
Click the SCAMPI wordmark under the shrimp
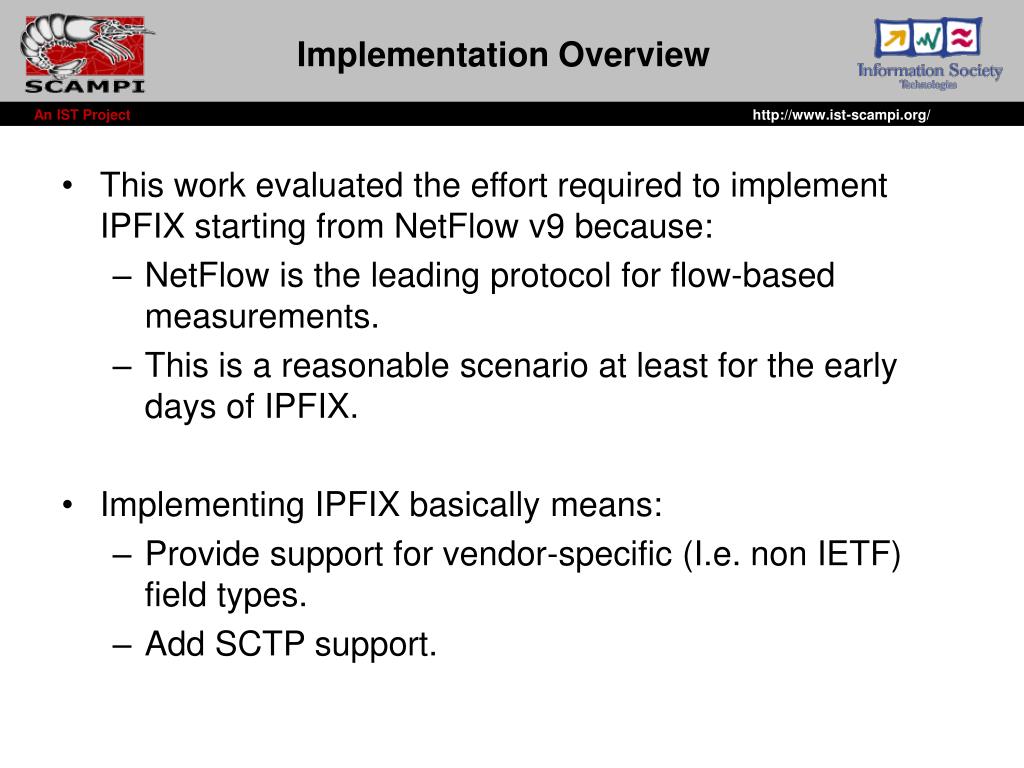point(85,86)
